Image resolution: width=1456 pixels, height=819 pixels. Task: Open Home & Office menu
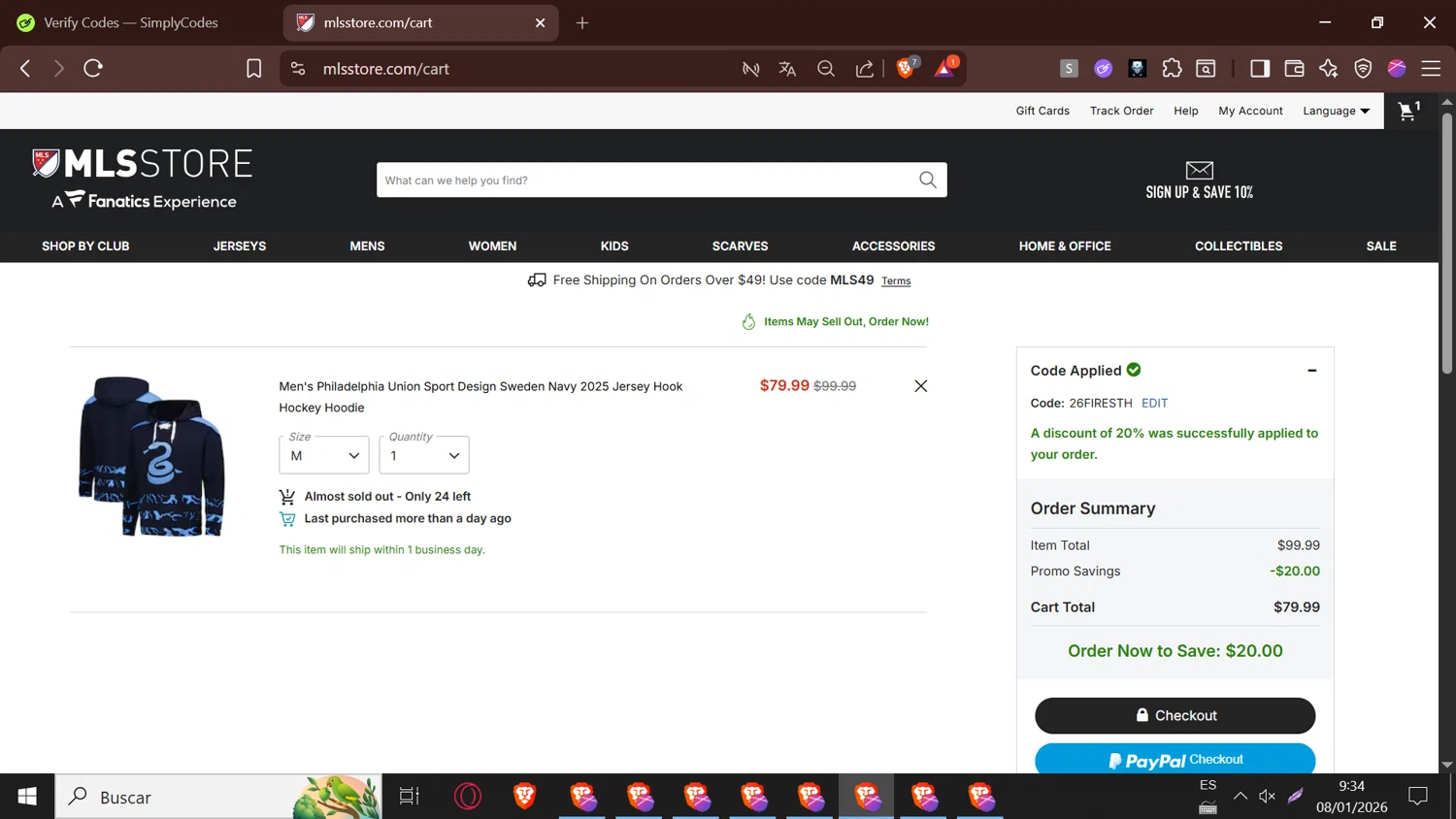tap(1065, 246)
